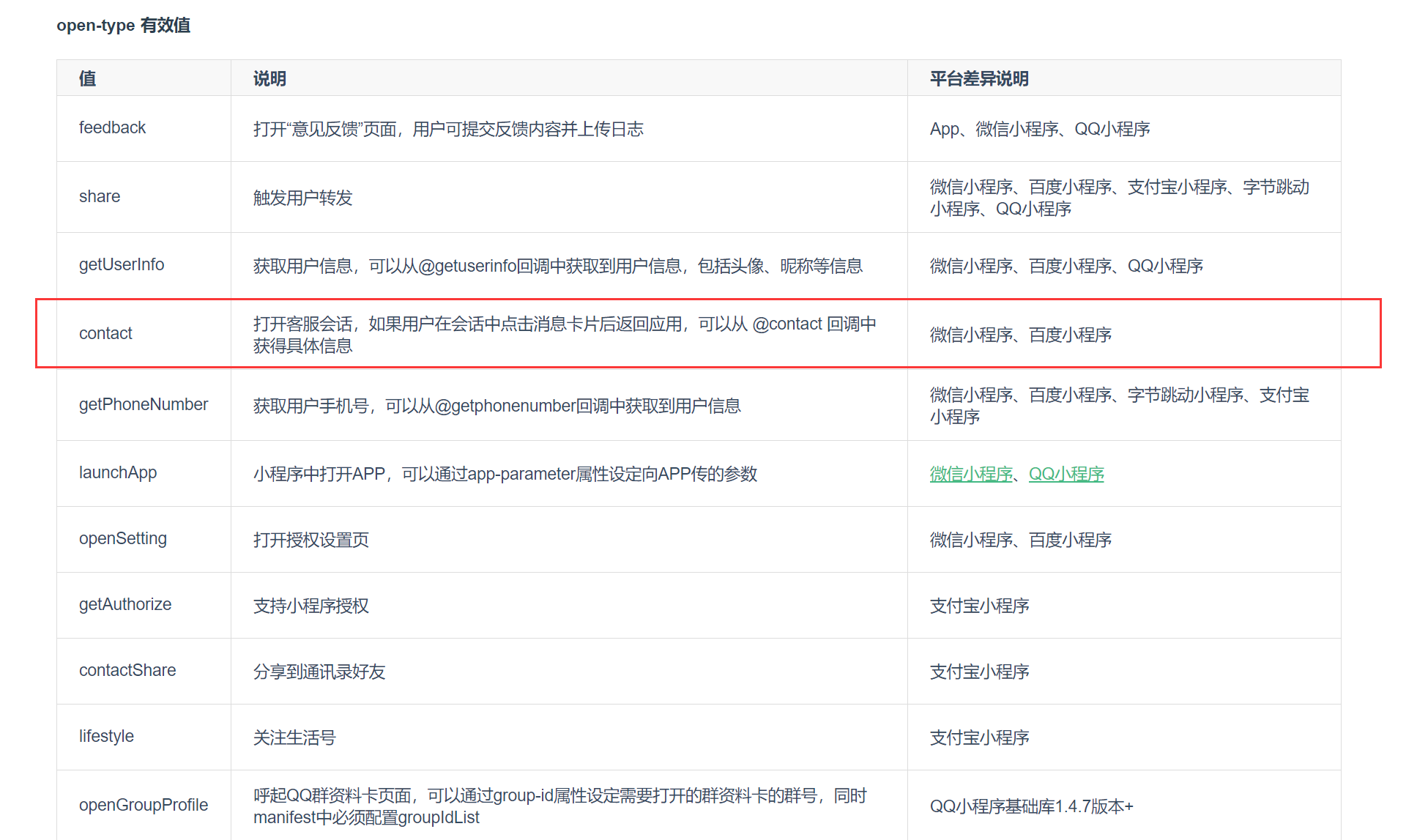This screenshot has width=1417, height=840.
Task: Select the openGroupProfile value cell
Action: coord(144,805)
